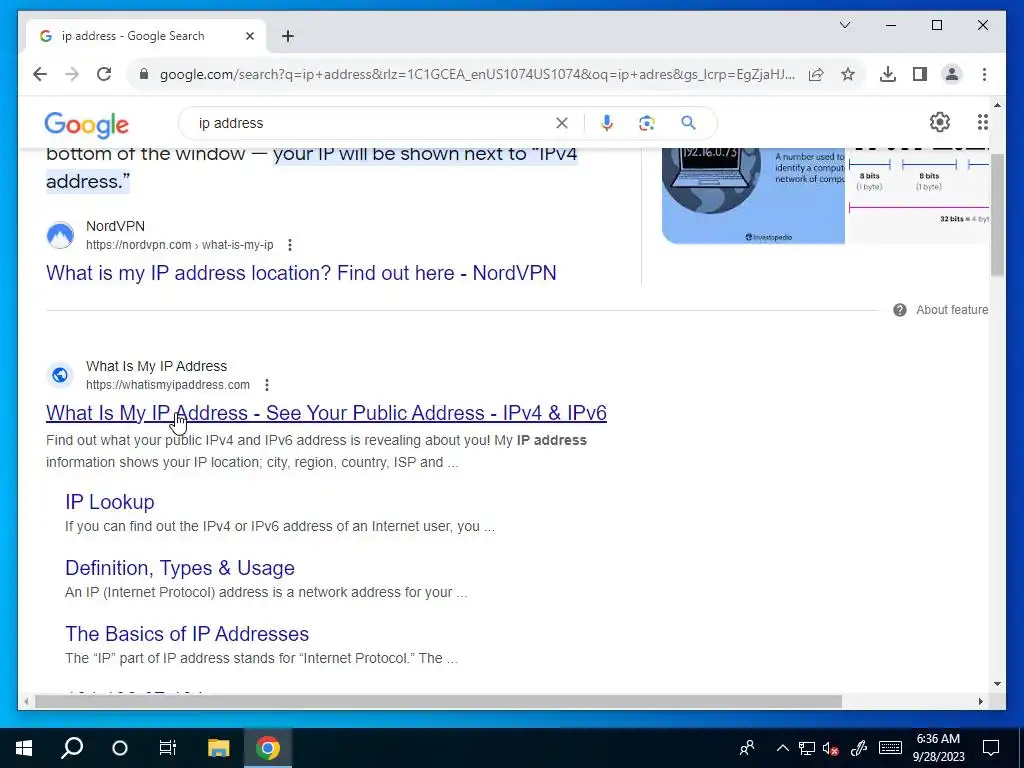Click the forward navigation arrow
Viewport: 1024px width, 768px height.
(72, 74)
